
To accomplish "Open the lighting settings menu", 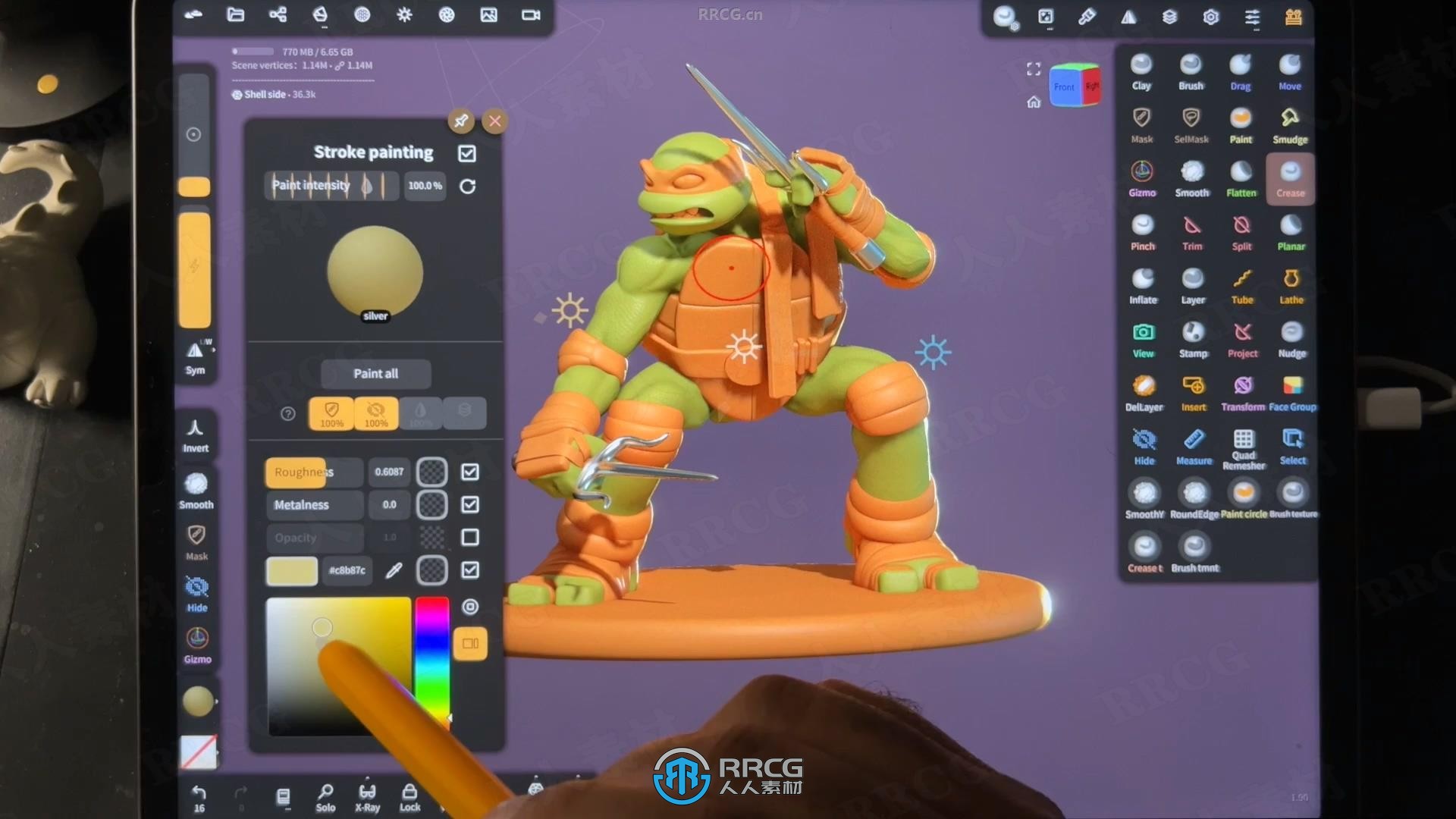I will tap(404, 14).
